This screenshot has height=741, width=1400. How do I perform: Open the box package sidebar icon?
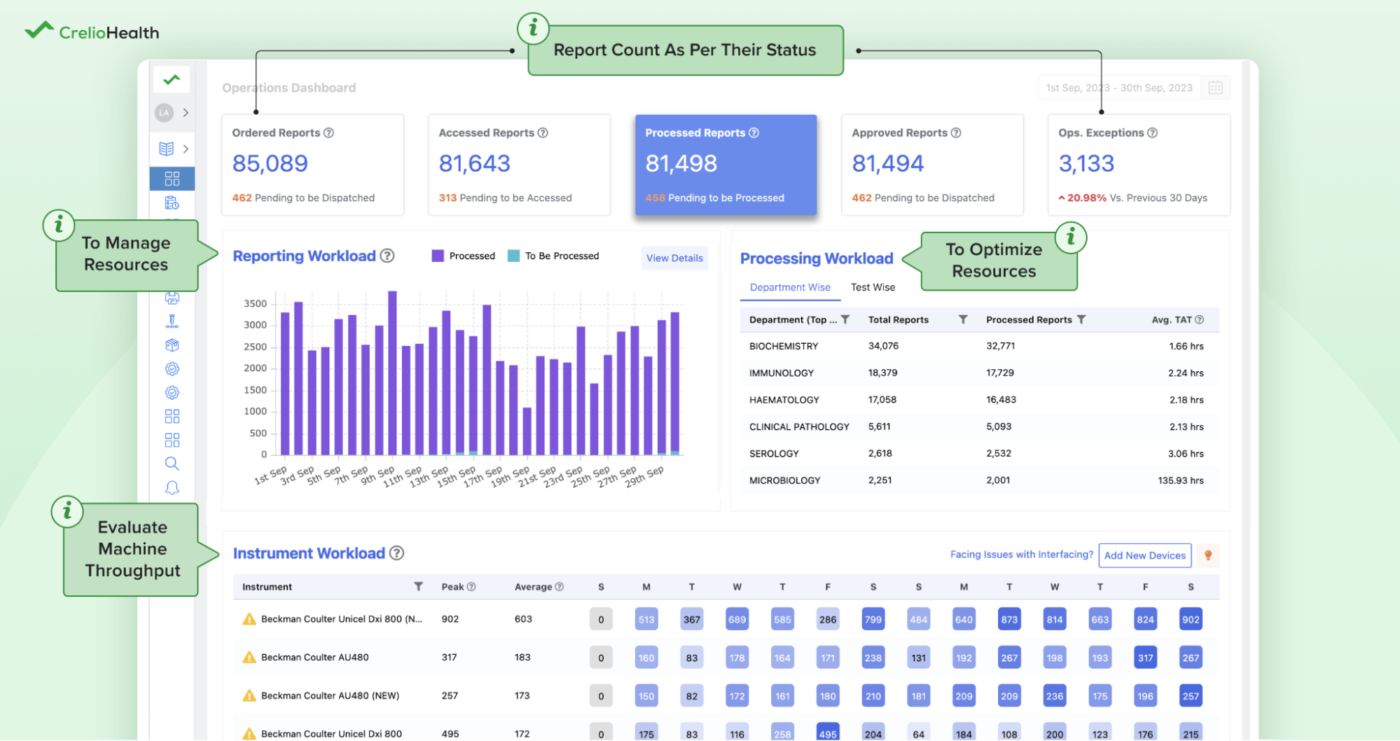[x=172, y=345]
